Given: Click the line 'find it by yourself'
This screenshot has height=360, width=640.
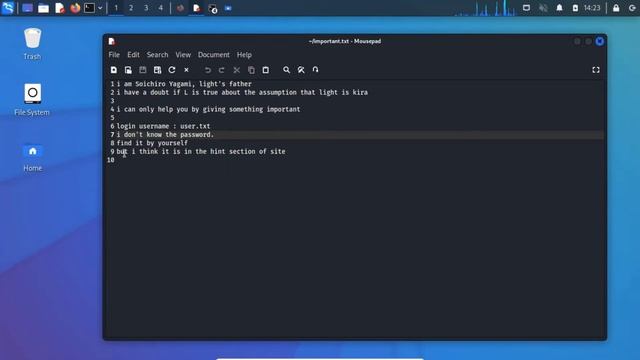Looking at the screenshot, I should [x=152, y=143].
